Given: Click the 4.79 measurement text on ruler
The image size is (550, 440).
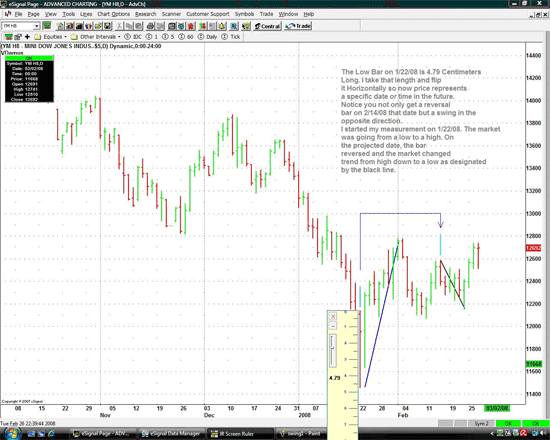Looking at the screenshot, I should coord(335,378).
